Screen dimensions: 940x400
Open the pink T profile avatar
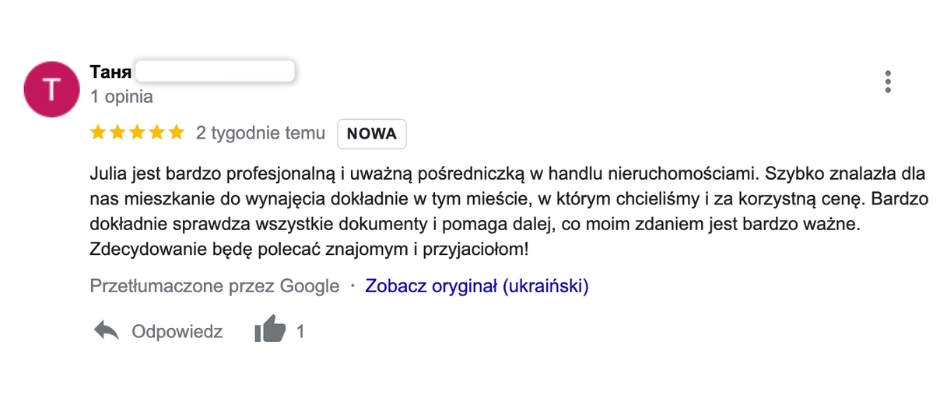tap(52, 89)
